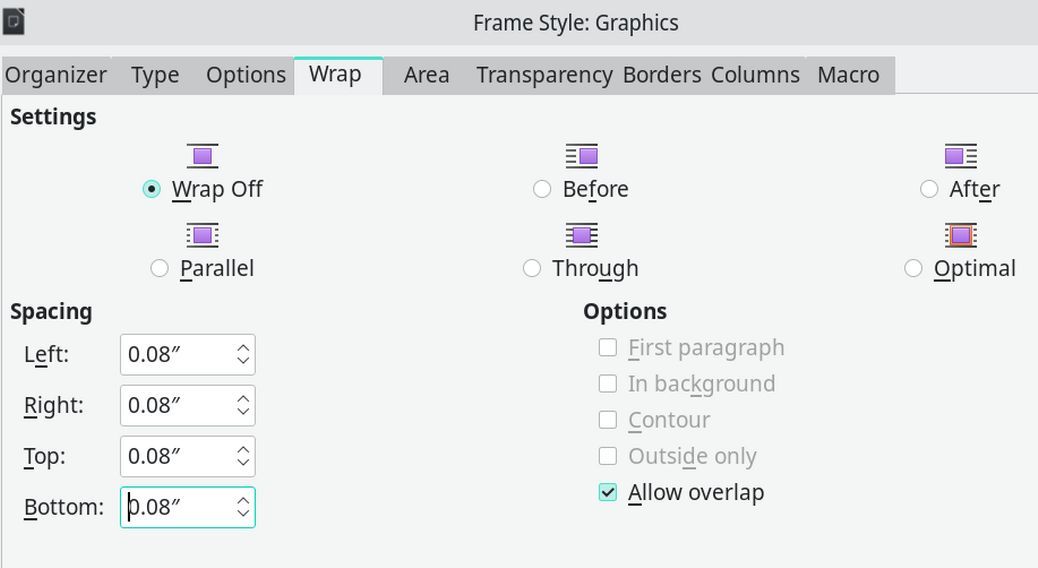Switch to the Borders tab
This screenshot has height=568, width=1038.
click(662, 75)
